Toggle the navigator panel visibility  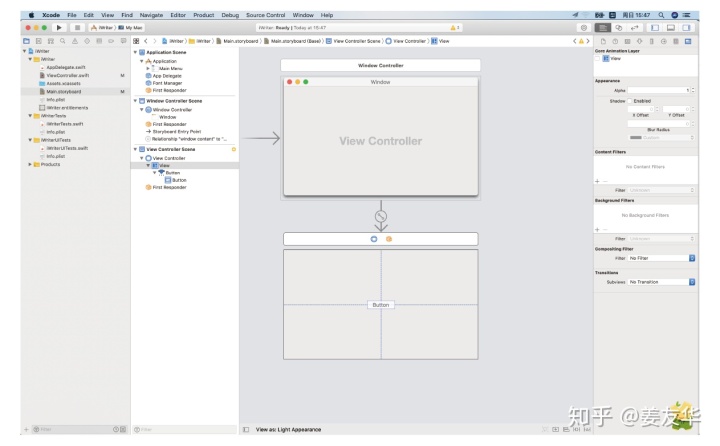coord(655,28)
